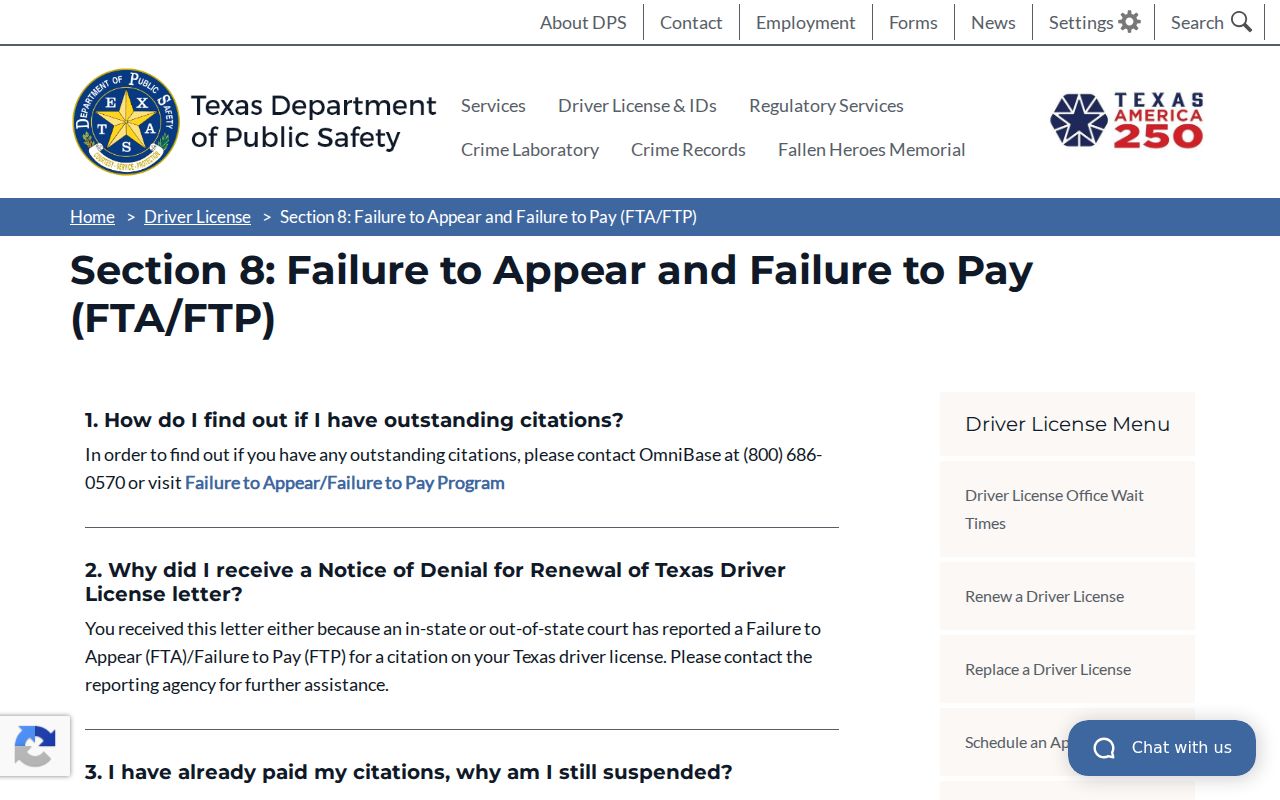The image size is (1280, 800).
Task: Click the Home breadcrumb link
Action: [x=92, y=217]
